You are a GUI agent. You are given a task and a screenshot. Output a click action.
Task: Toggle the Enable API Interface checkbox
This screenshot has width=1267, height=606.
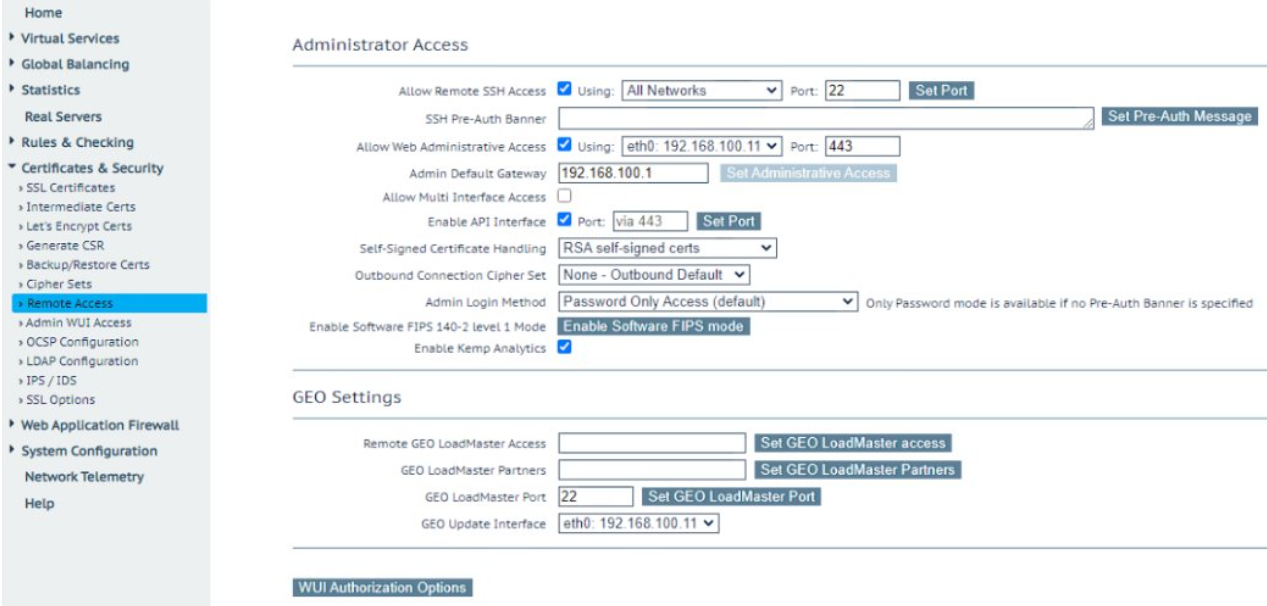(564, 220)
